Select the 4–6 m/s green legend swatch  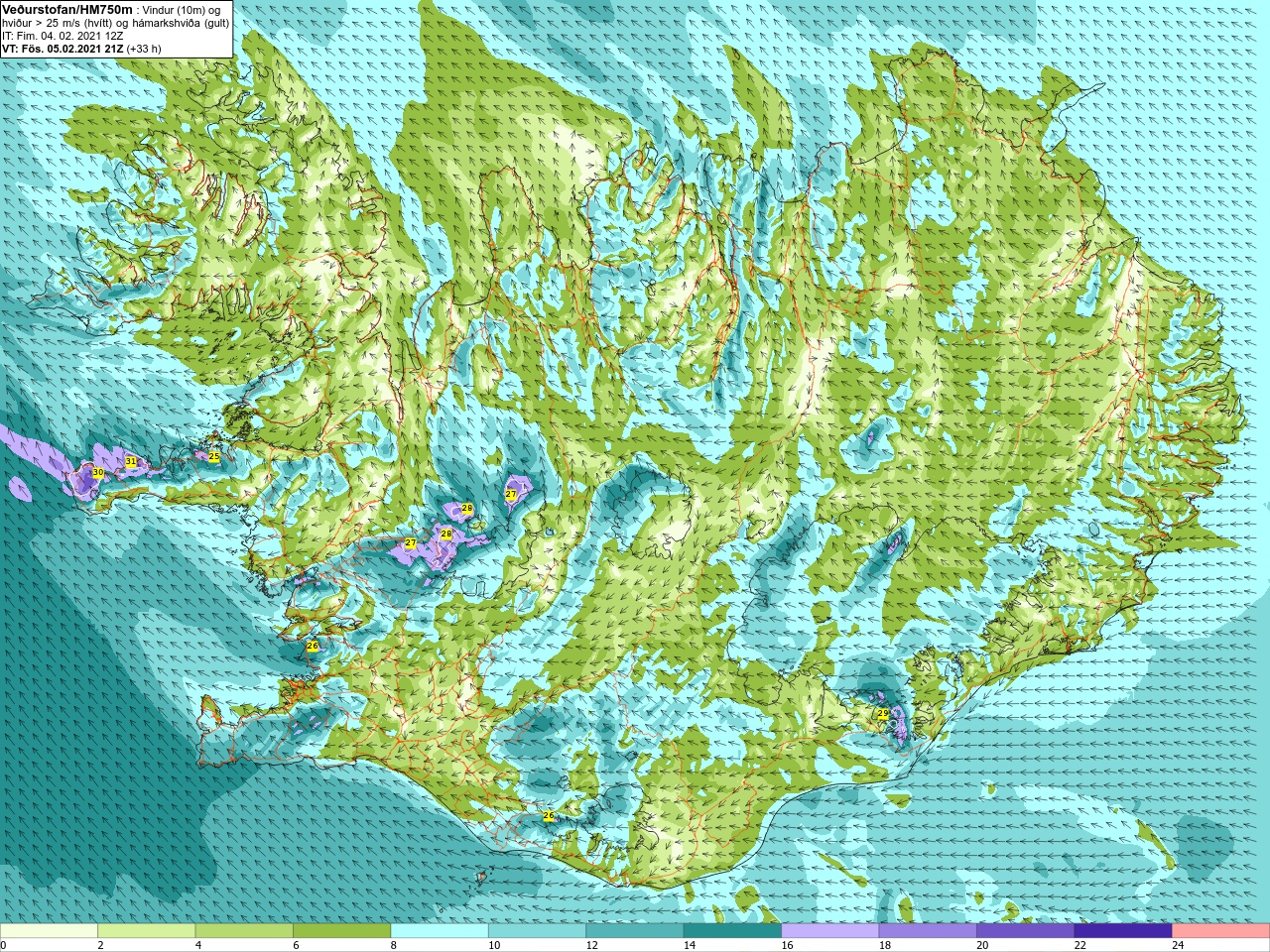244,931
